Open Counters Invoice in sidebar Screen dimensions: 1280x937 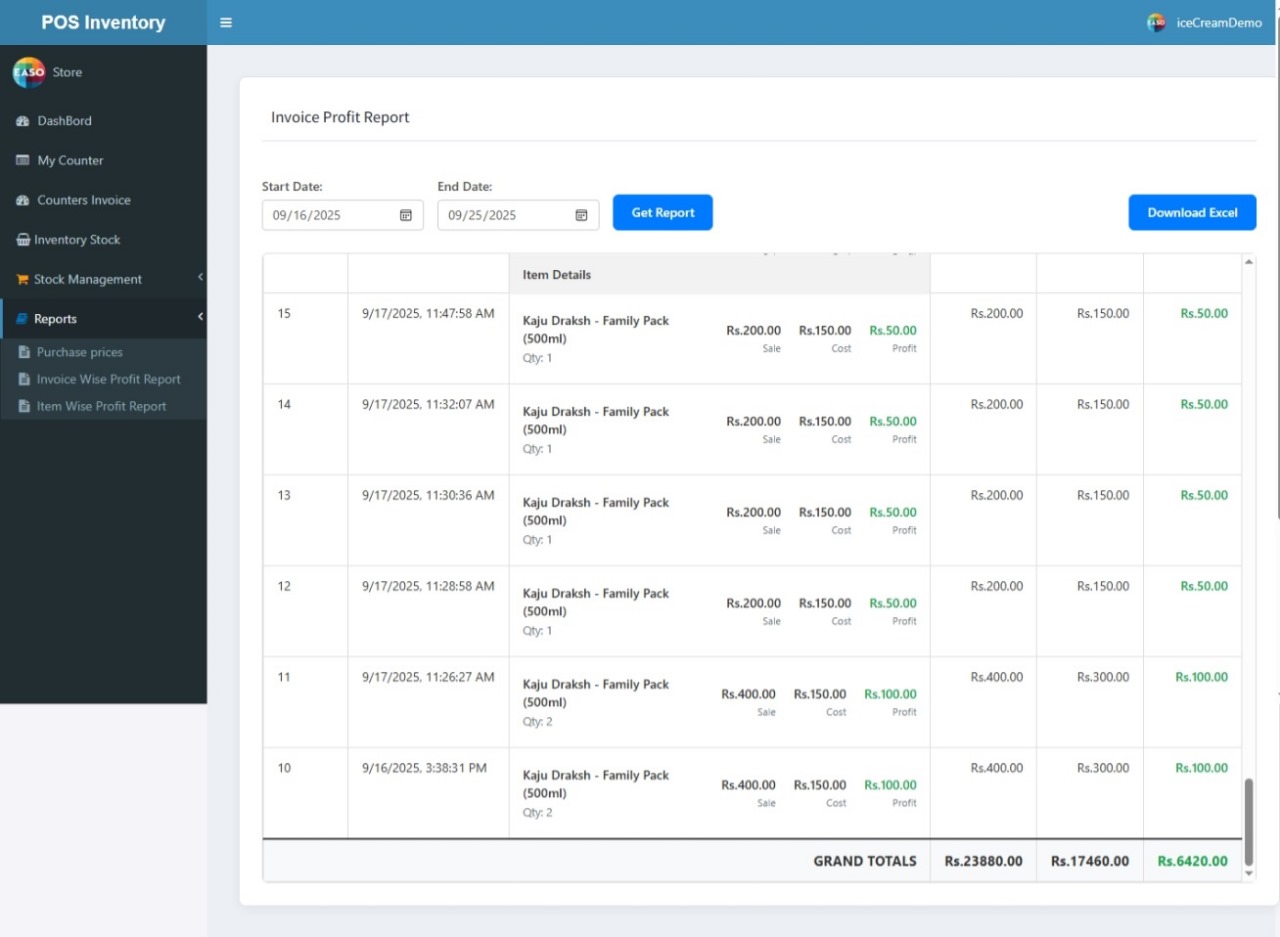tap(83, 200)
